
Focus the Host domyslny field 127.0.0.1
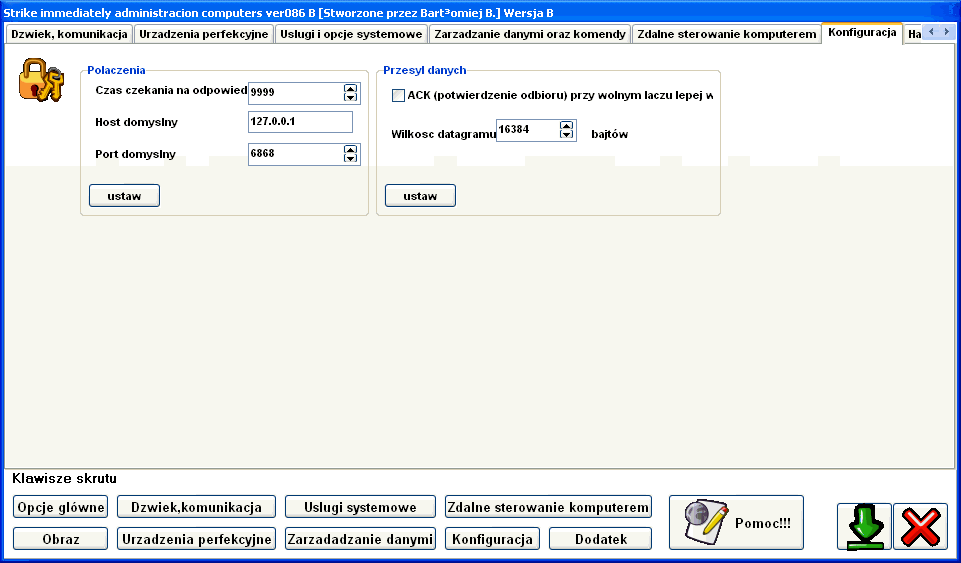300,121
